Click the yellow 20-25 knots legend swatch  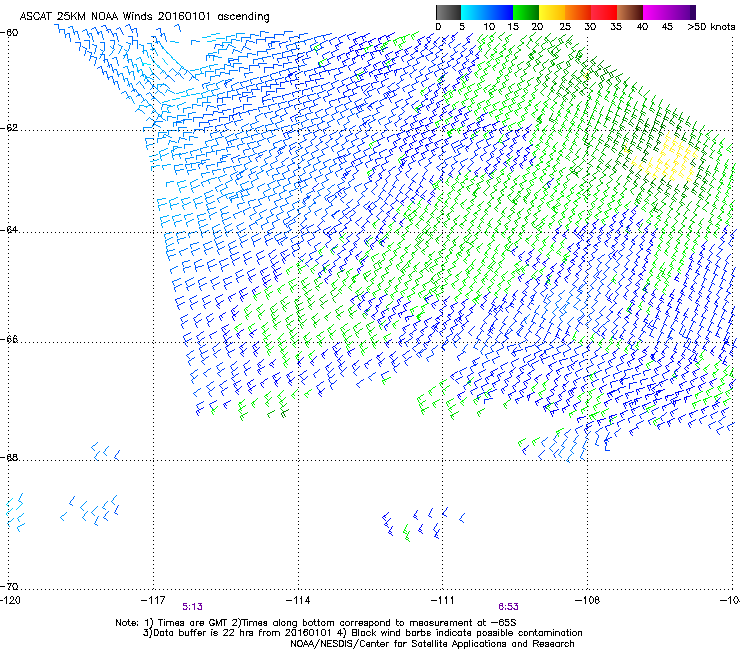[x=552, y=12]
